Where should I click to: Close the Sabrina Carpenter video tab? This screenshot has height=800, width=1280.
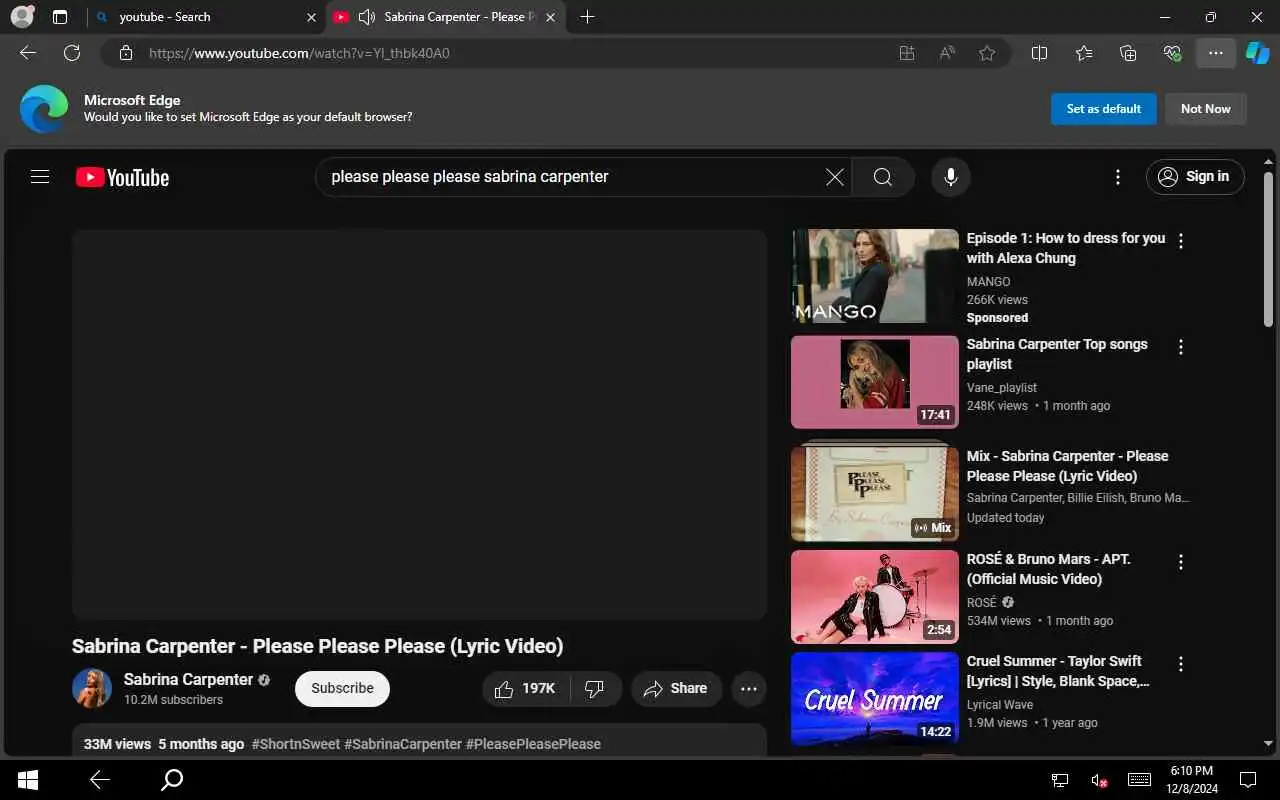[x=549, y=17]
